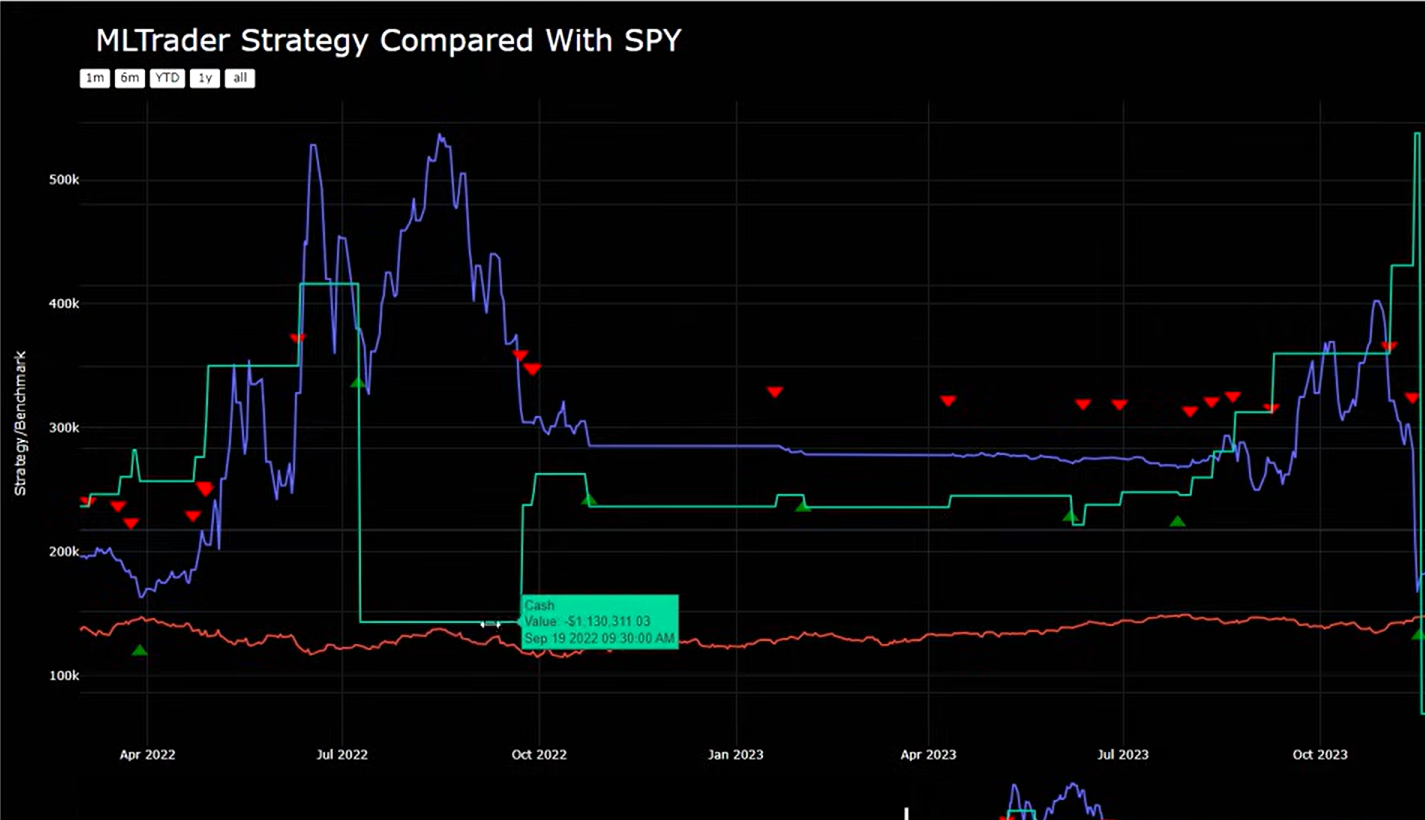This screenshot has height=820, width=1425.
Task: Click red sell triangle in April 2023
Action: pyautogui.click(x=948, y=401)
